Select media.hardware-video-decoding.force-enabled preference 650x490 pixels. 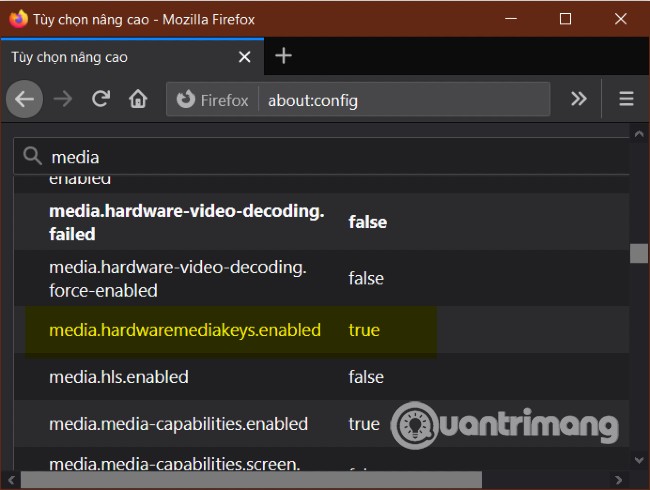point(178,279)
